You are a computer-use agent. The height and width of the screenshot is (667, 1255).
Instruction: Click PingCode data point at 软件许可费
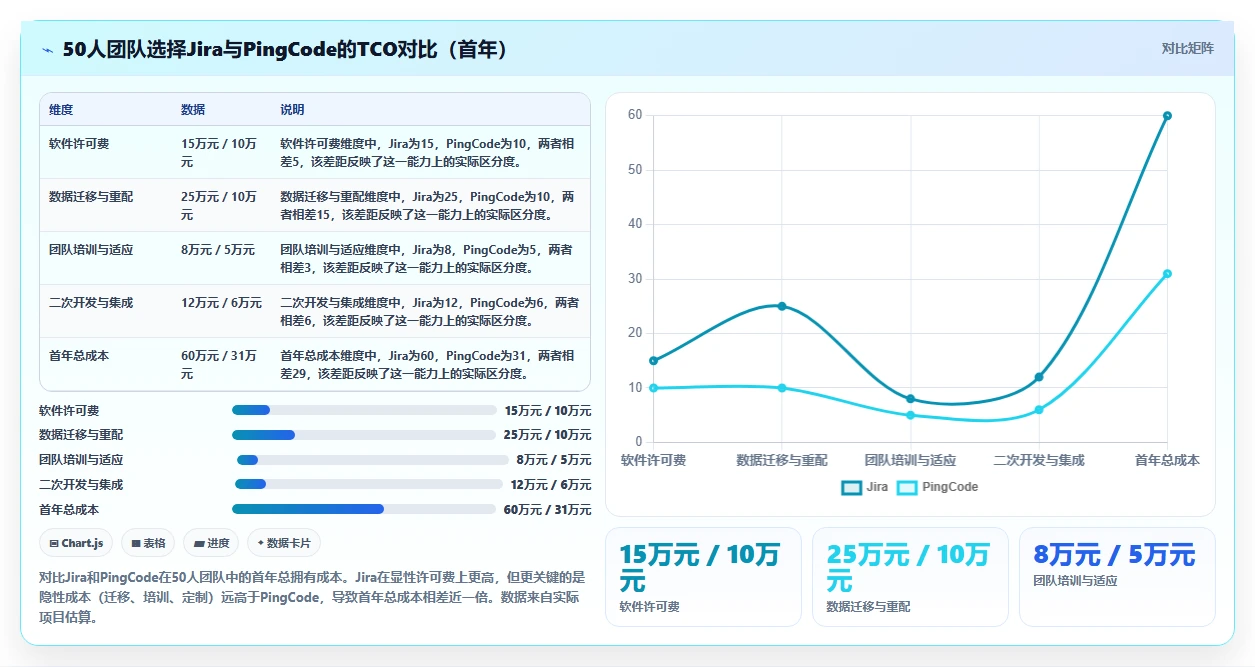(653, 388)
